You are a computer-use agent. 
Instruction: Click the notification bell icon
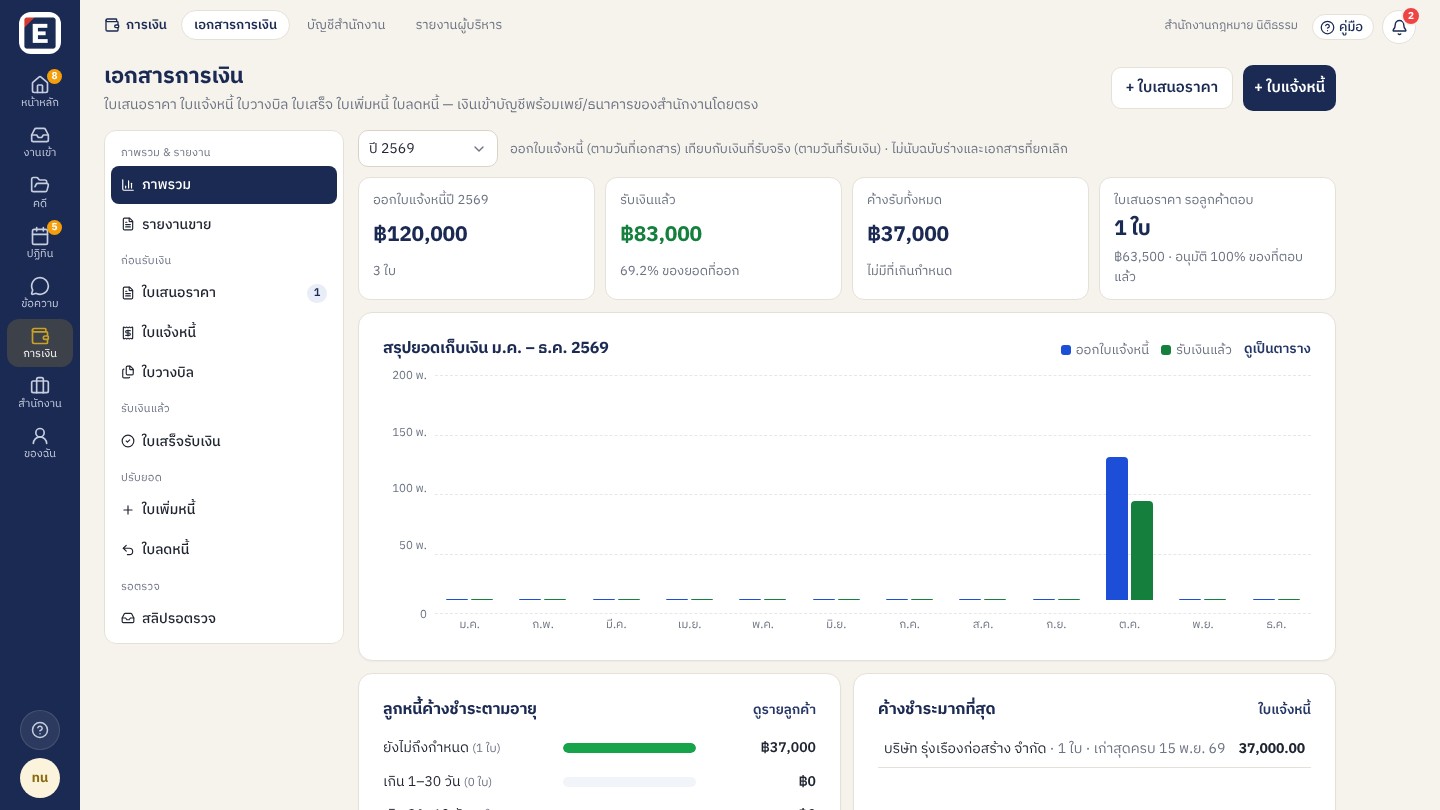pos(1399,27)
